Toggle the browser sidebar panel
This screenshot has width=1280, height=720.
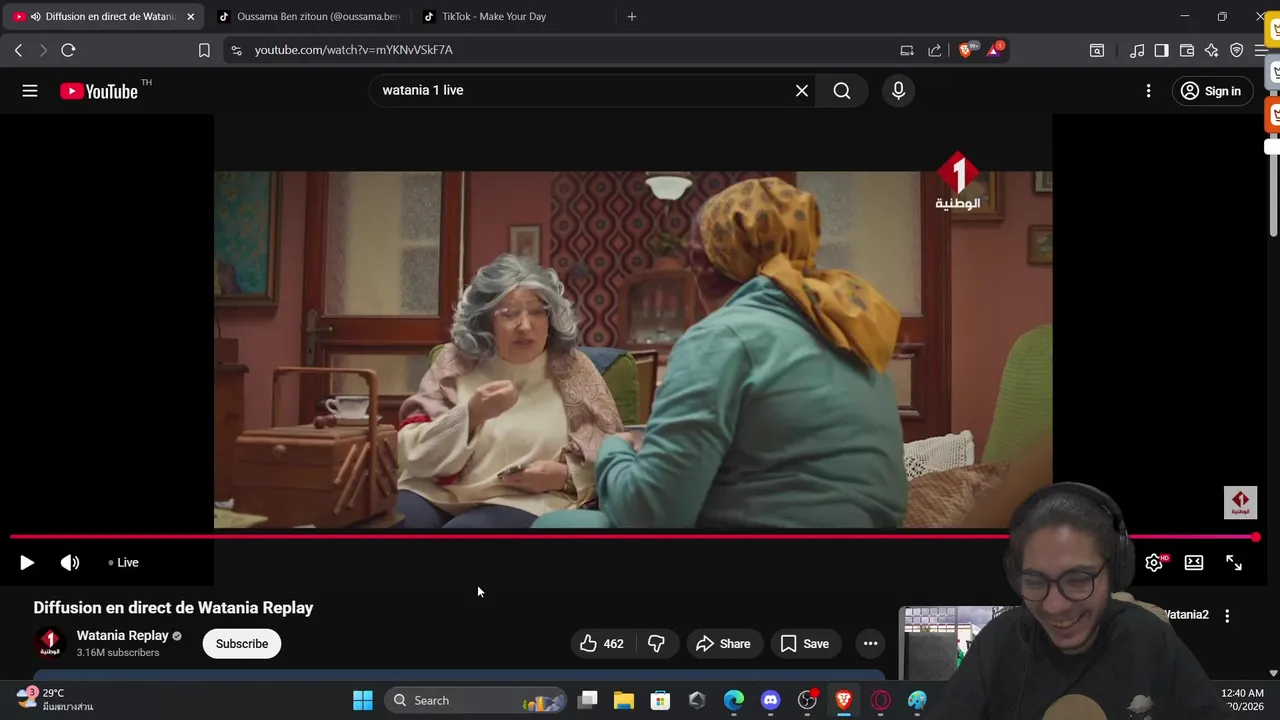point(1161,50)
